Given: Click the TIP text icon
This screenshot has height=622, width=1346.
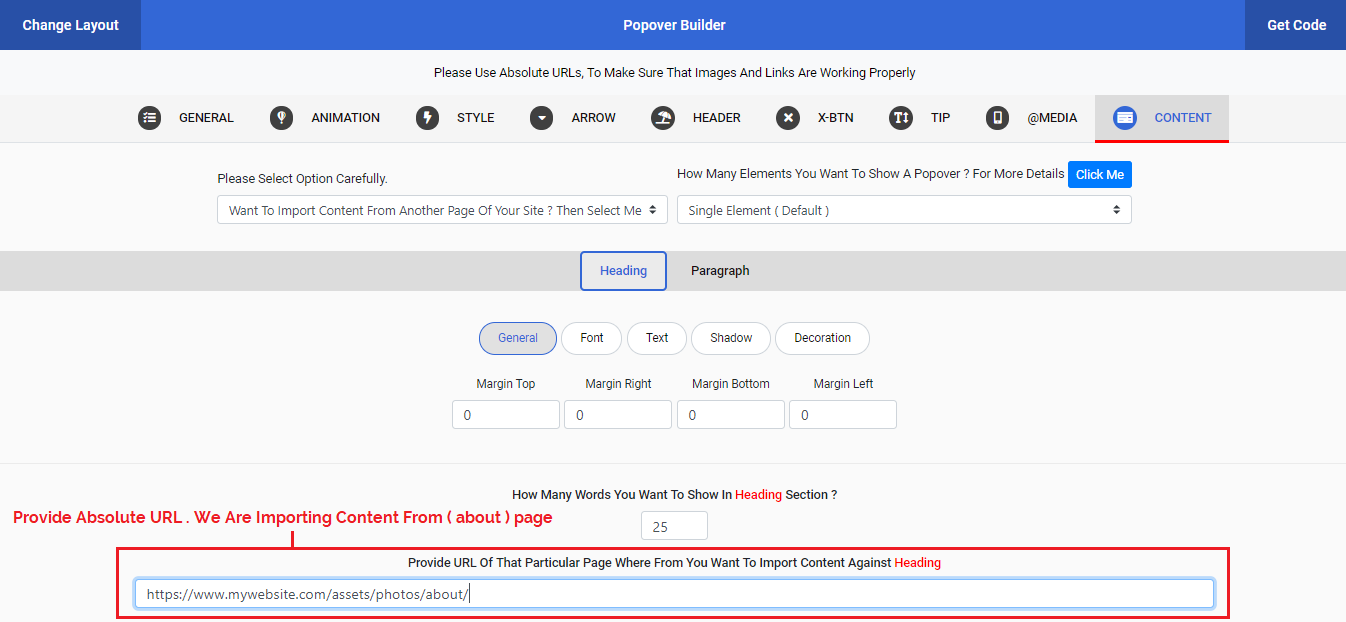Looking at the screenshot, I should (x=899, y=117).
